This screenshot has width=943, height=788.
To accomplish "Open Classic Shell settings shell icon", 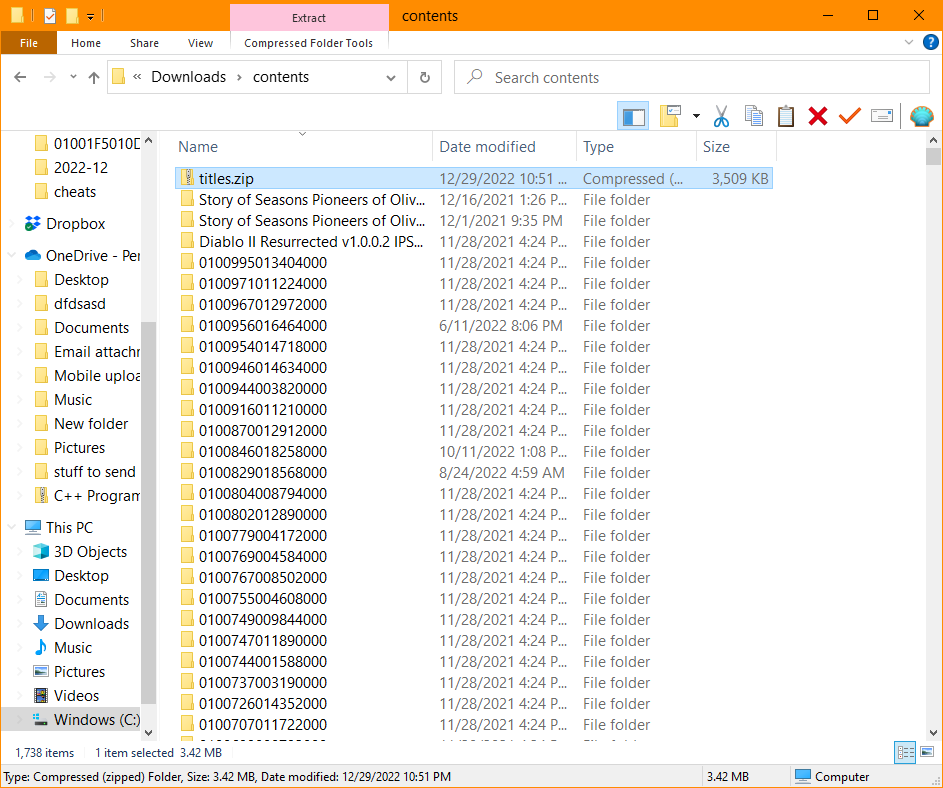I will point(921,116).
